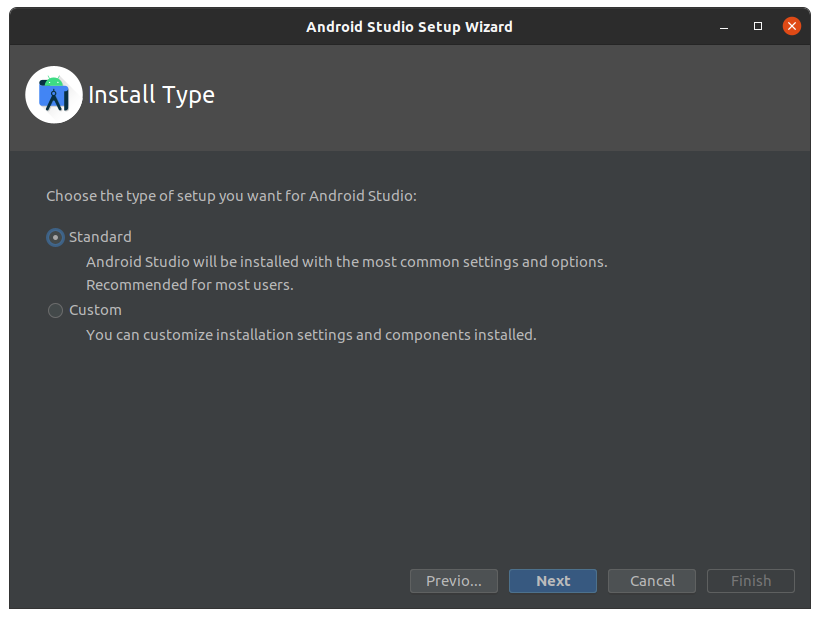This screenshot has width=820, height=618.
Task: Click the greyed-out Finish button
Action: pyautogui.click(x=750, y=581)
